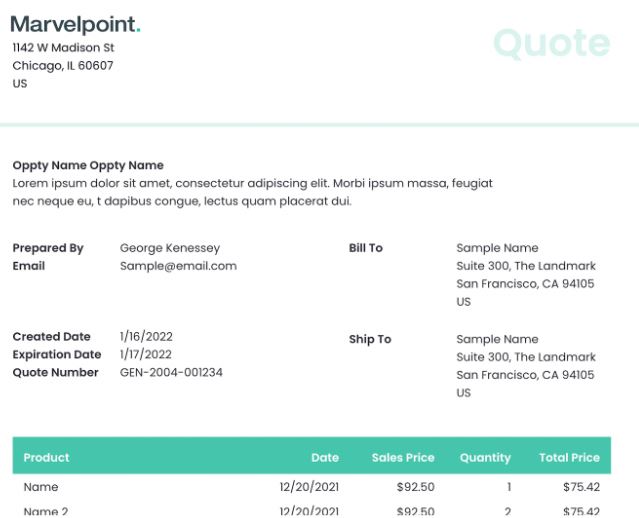Click Ship To San Francisco, CA 94105 line
The image size is (639, 518).
(x=525, y=375)
